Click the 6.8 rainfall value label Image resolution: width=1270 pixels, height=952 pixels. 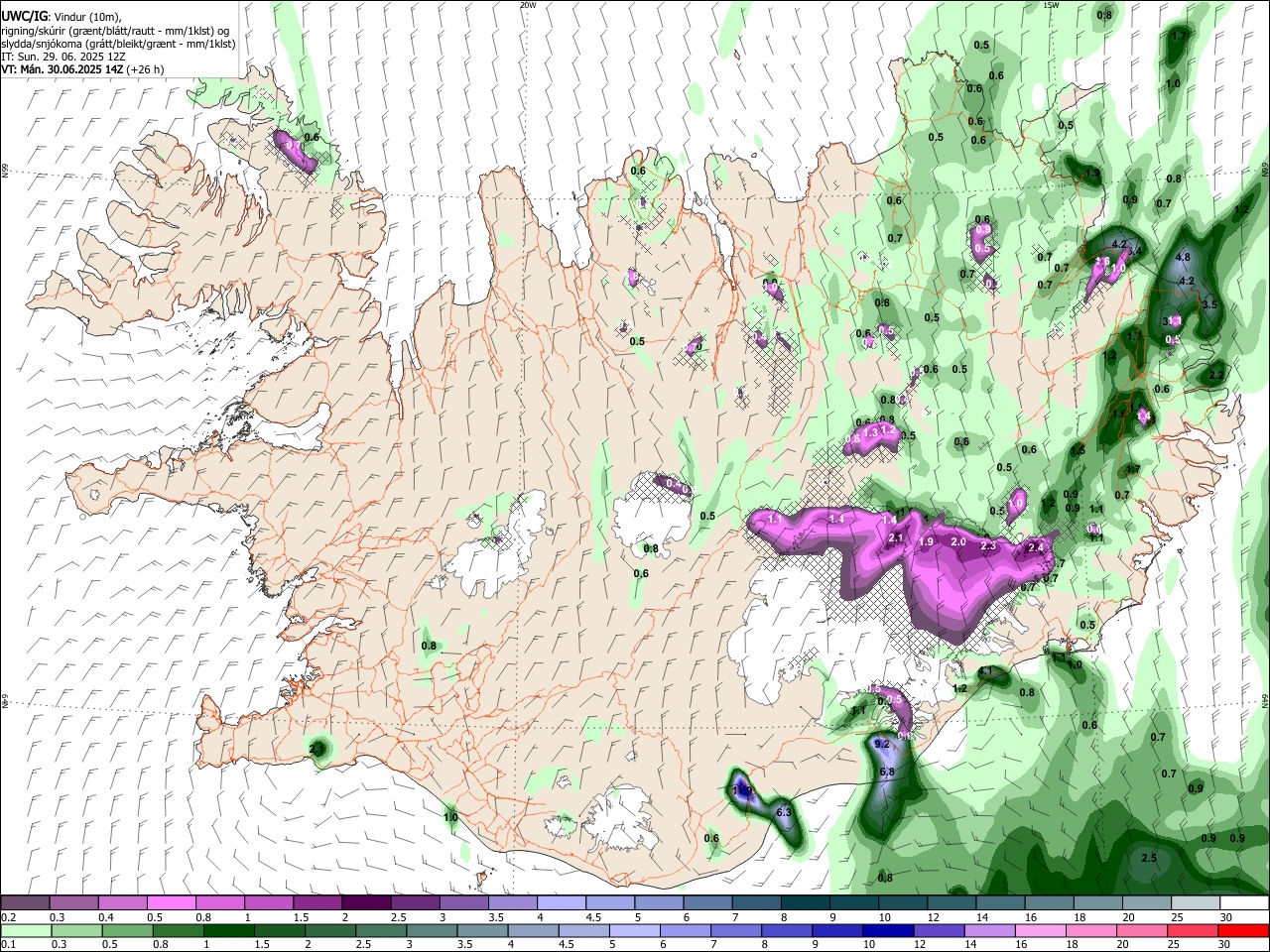(x=887, y=772)
